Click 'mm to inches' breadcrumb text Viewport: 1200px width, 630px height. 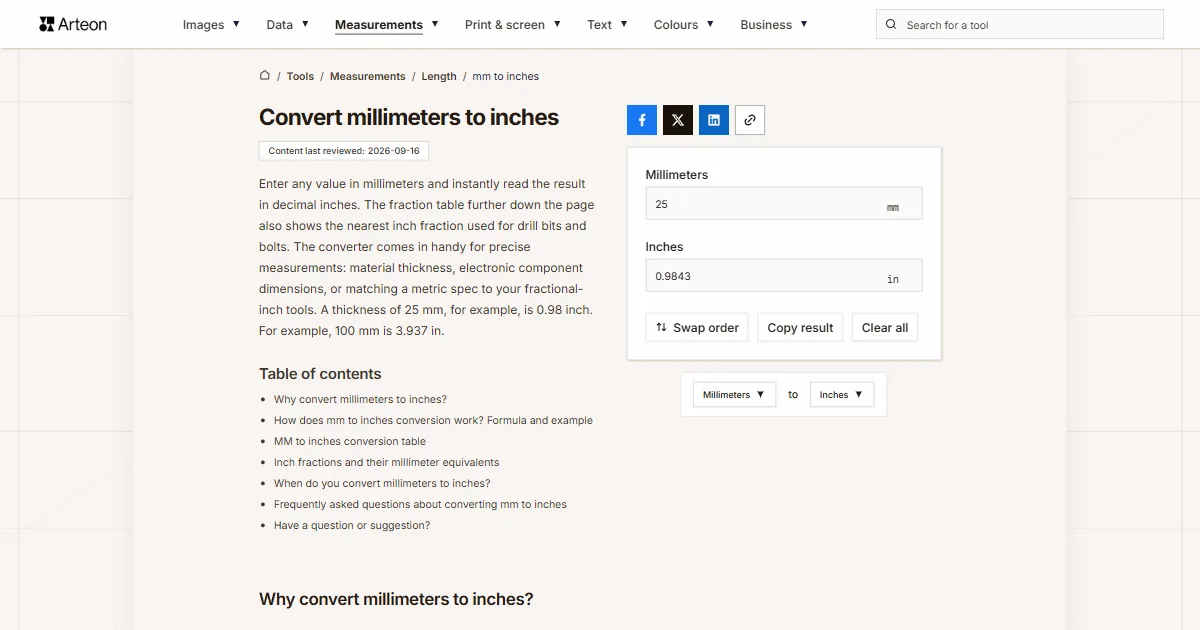tap(506, 76)
